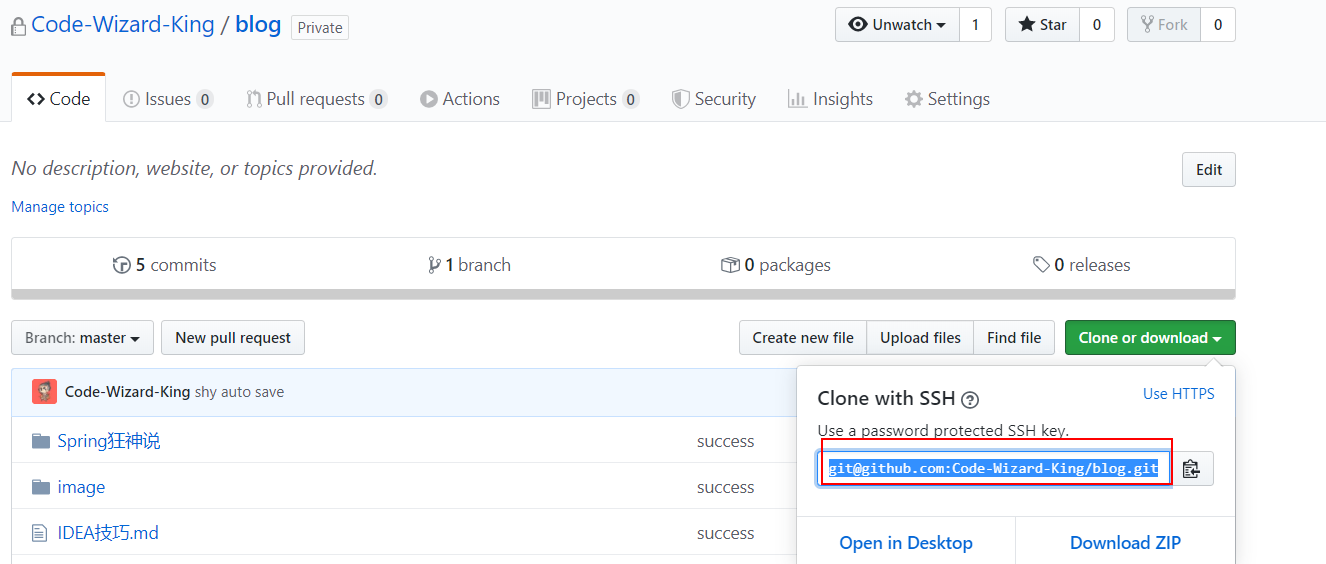Click Create new file

pos(803,338)
